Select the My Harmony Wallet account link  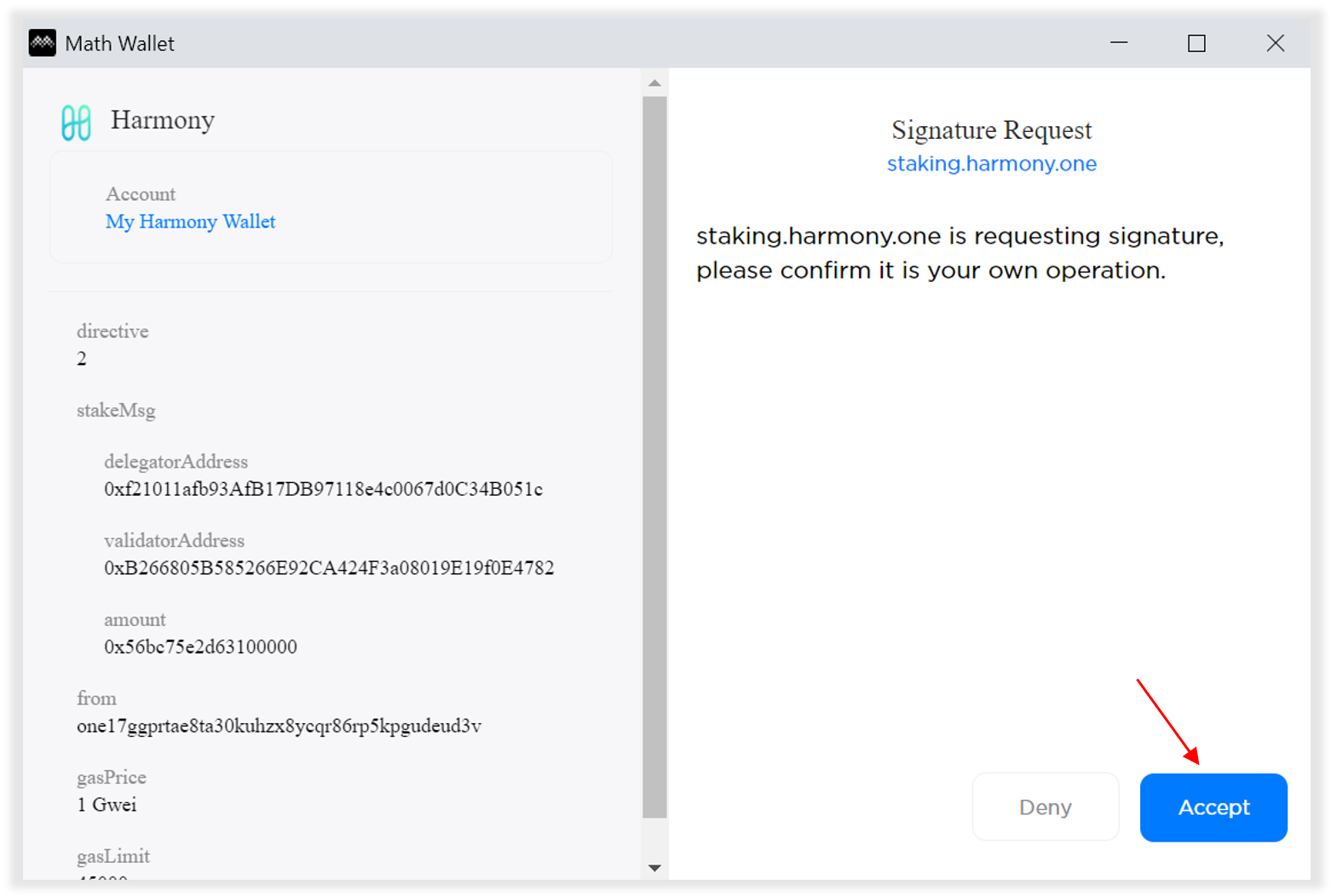tap(190, 221)
